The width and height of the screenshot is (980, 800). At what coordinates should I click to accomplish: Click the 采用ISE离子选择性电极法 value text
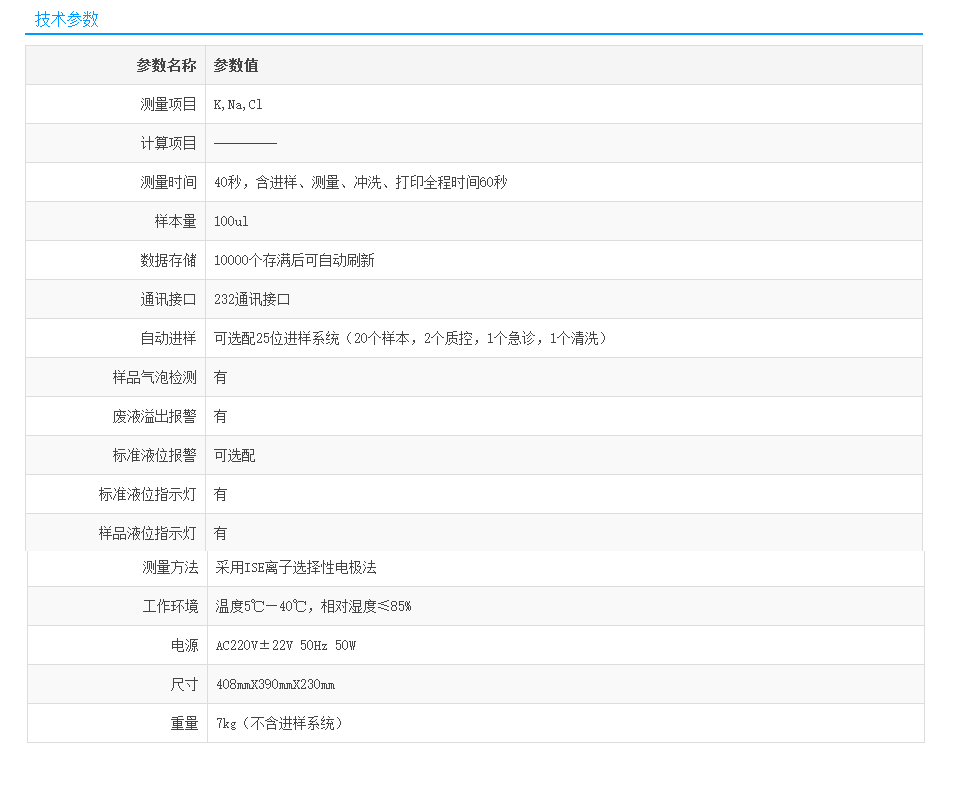[x=295, y=567]
